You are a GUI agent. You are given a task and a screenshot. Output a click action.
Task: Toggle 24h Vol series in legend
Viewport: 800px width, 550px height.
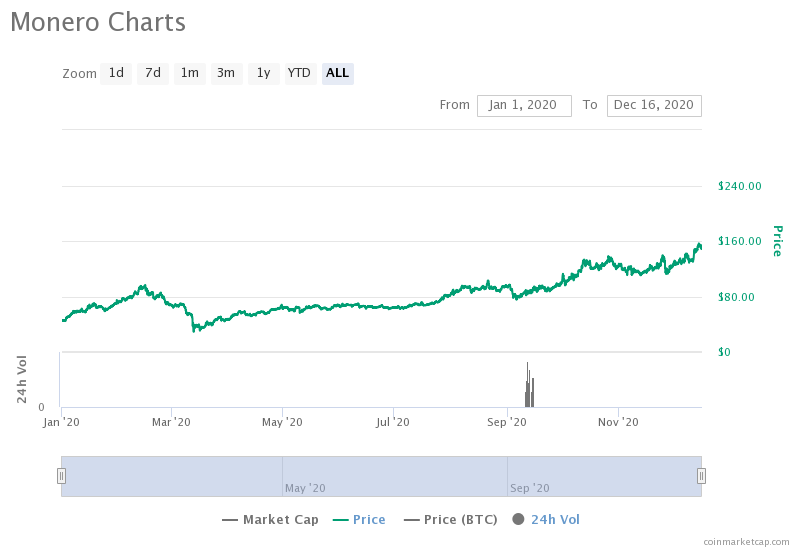click(x=546, y=519)
